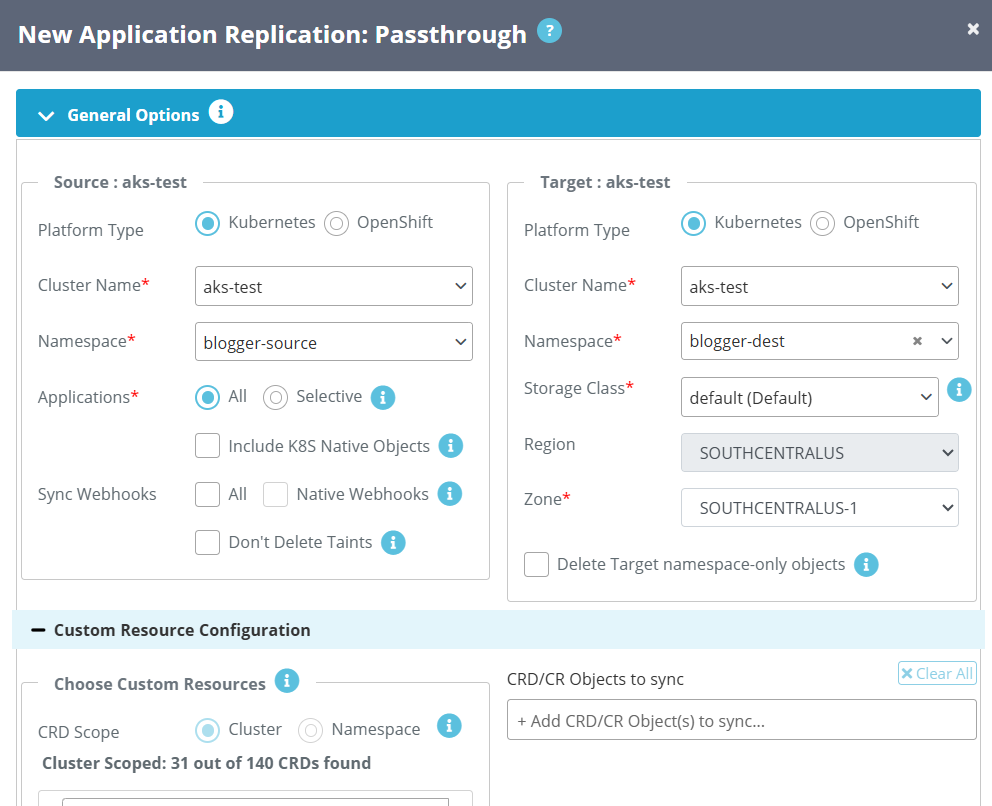Open Source Namespace blogger-source dropdown
This screenshot has height=806, width=992.
point(333,342)
